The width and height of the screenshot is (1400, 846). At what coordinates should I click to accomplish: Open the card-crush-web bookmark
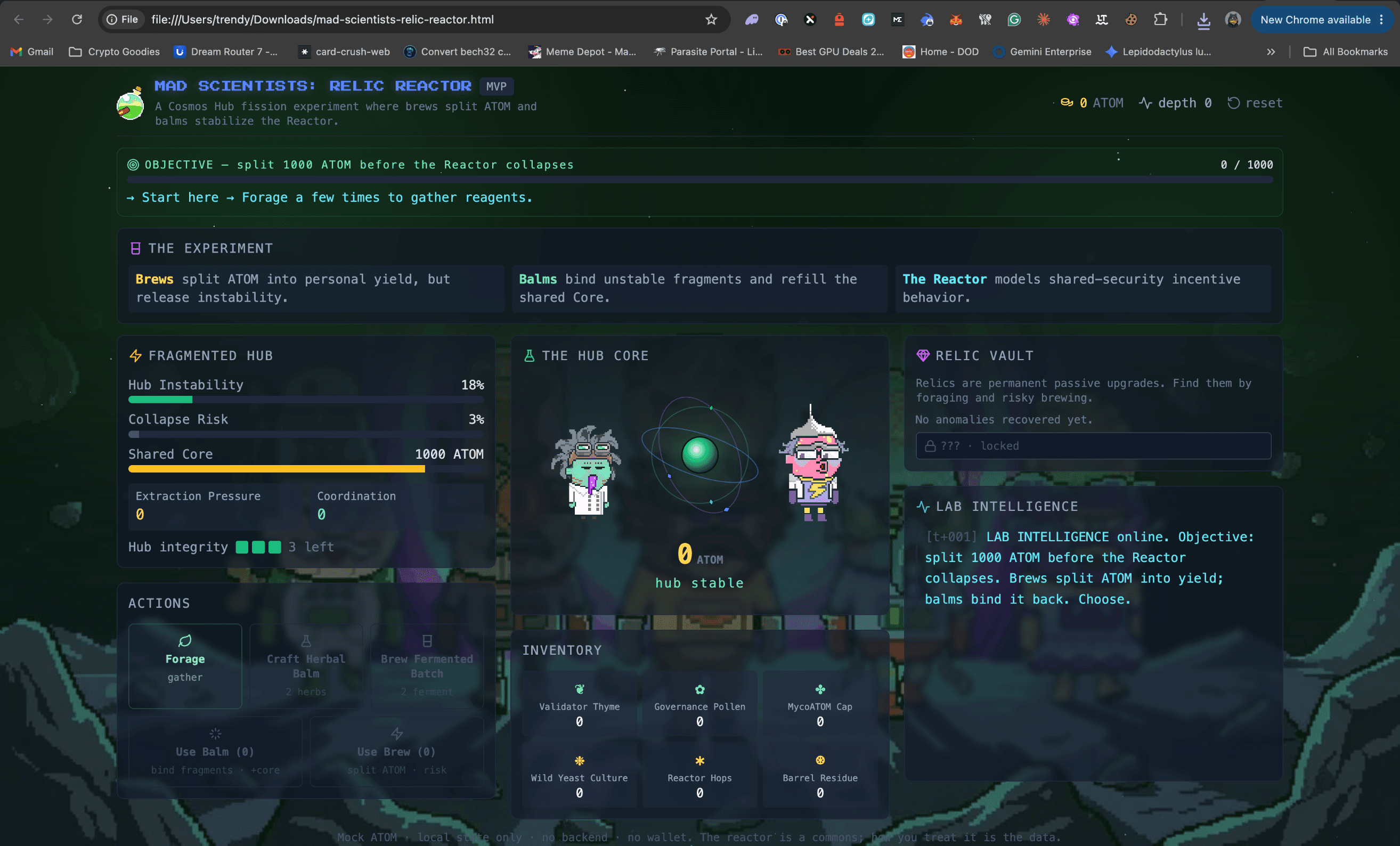344,52
